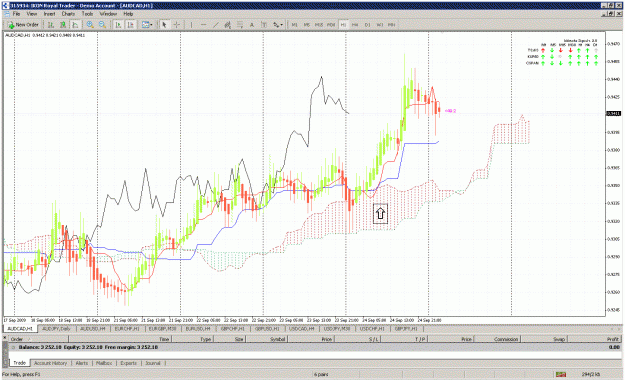The width and height of the screenshot is (625, 380).
Task: Select the AUDCAD,H1 chart tab
Action: click(20, 329)
